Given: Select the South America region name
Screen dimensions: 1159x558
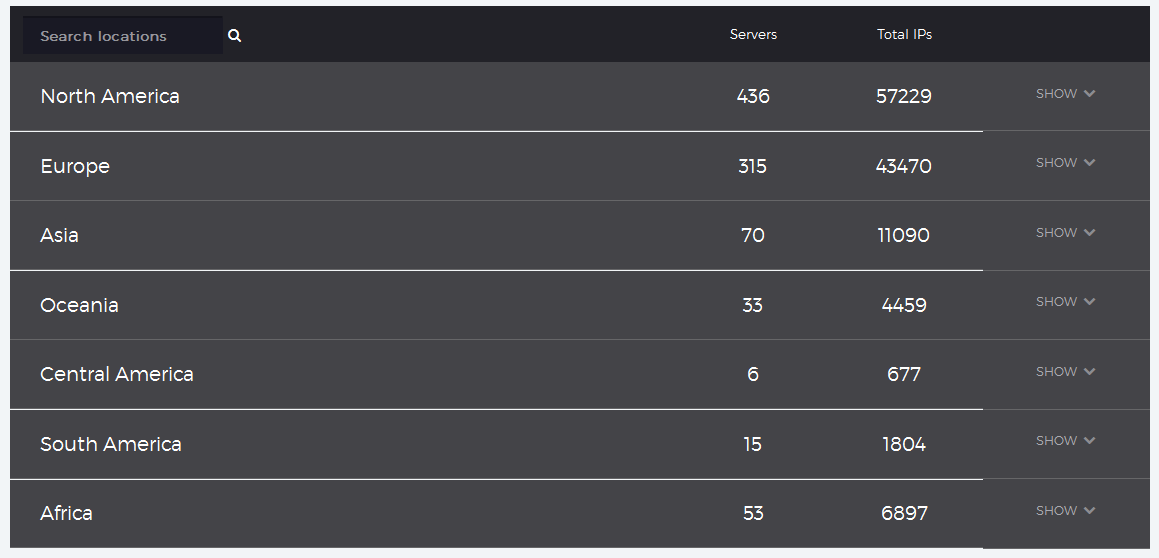Looking at the screenshot, I should pos(111,444).
